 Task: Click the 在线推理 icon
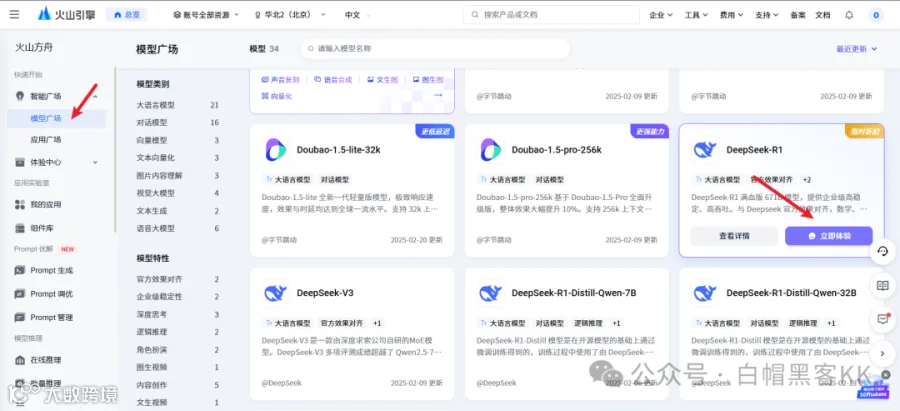tap(20, 360)
